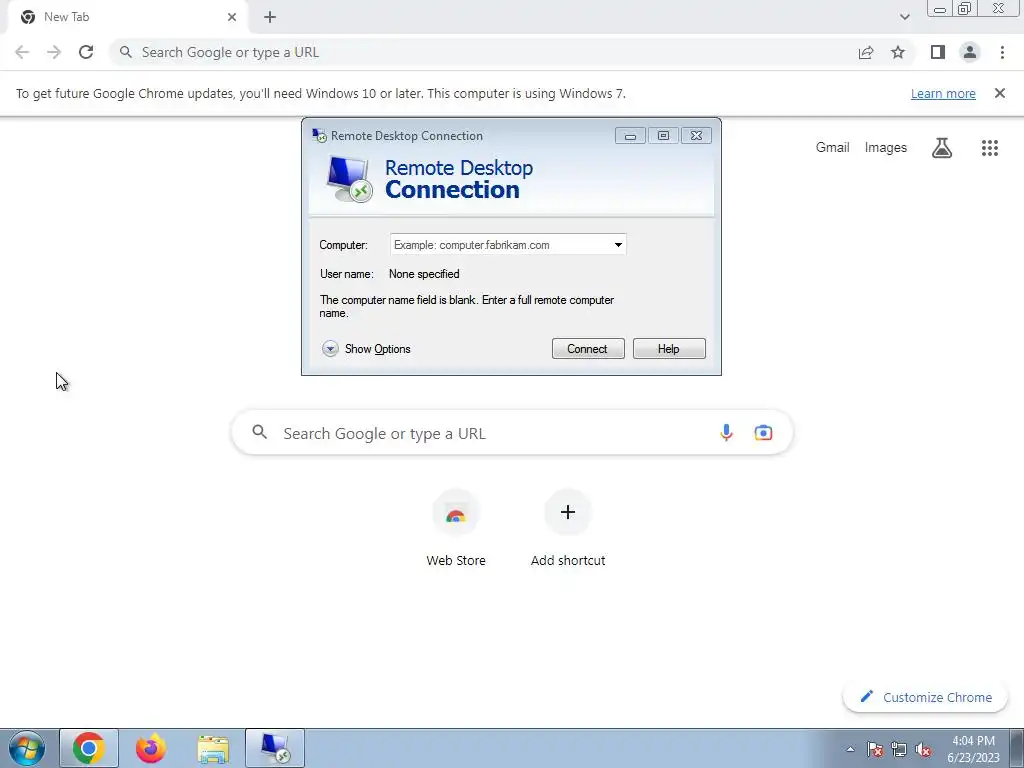The image size is (1024, 768).
Task: Open a new tab with plus icon
Action: point(270,17)
